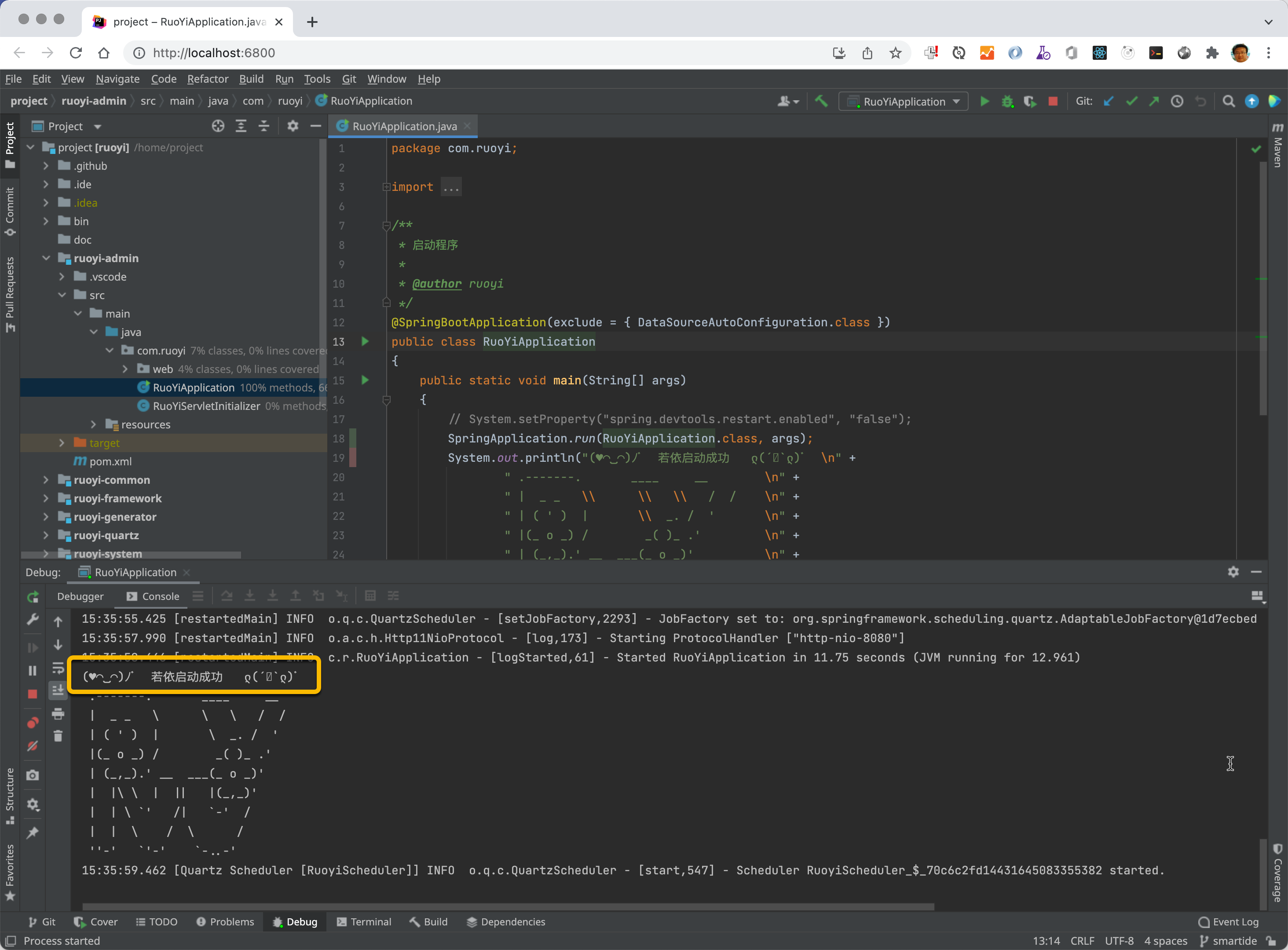1288x950 pixels.
Task: Open the Problems tool window
Action: [225, 922]
